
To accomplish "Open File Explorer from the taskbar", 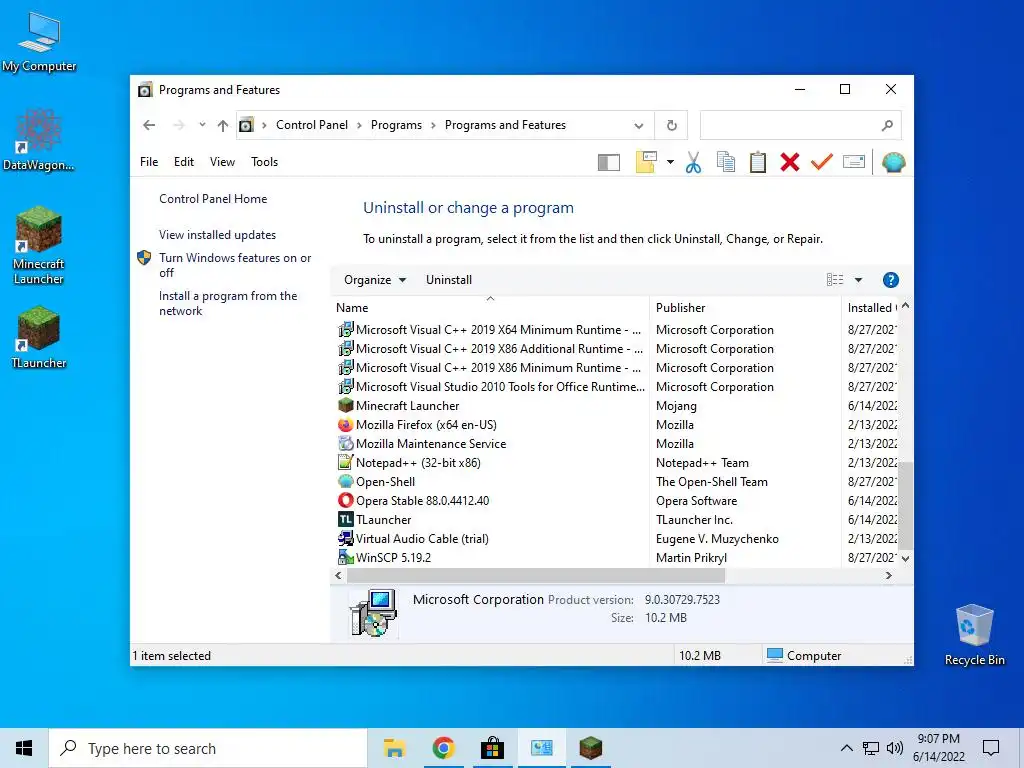I will pos(394,748).
